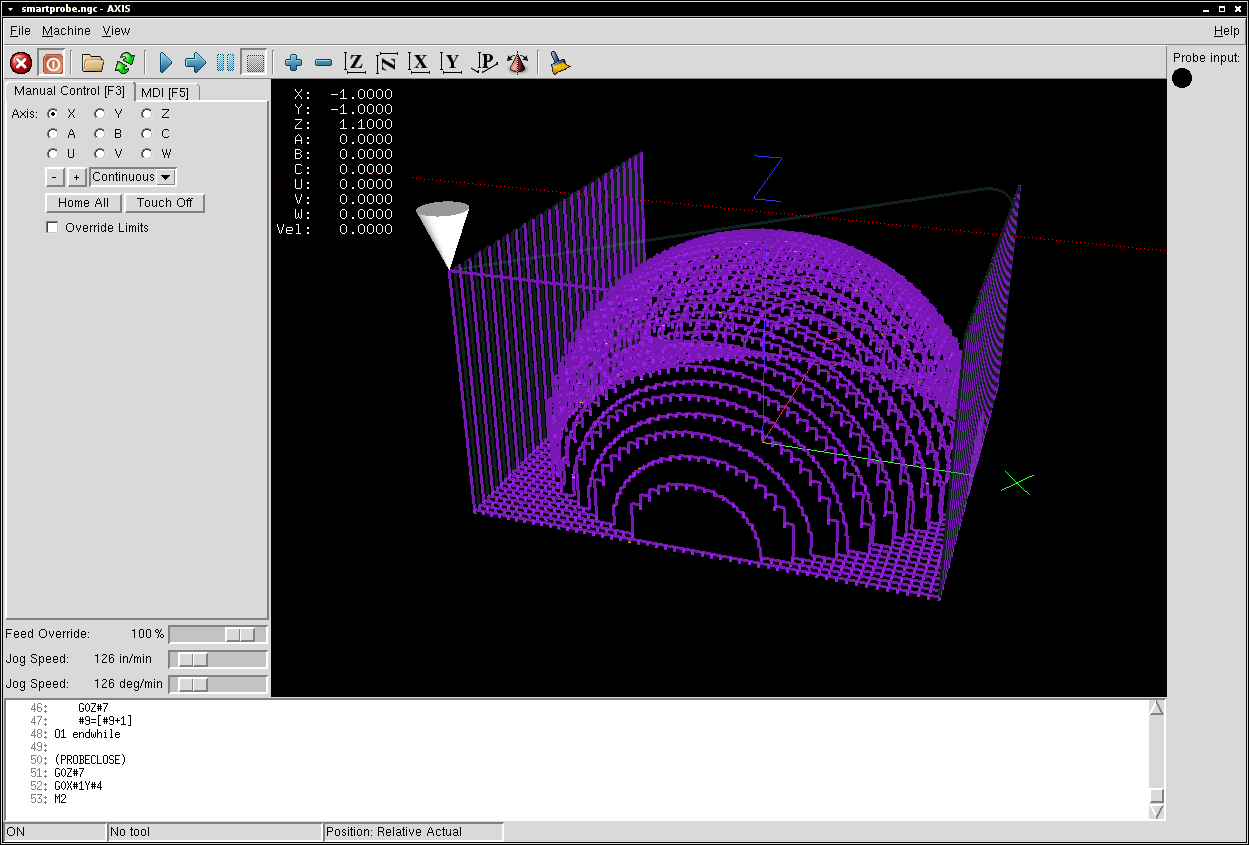Click Home All button

pos(84,203)
